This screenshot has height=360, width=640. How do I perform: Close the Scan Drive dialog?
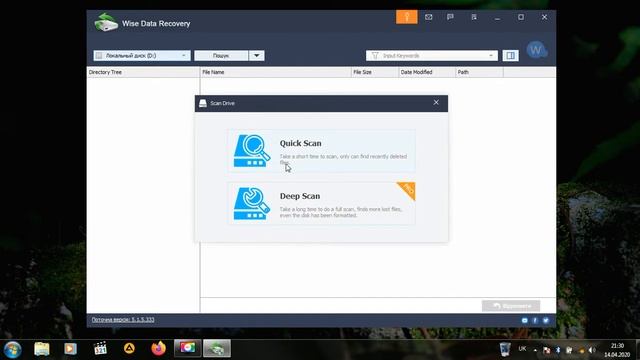pyautogui.click(x=436, y=102)
